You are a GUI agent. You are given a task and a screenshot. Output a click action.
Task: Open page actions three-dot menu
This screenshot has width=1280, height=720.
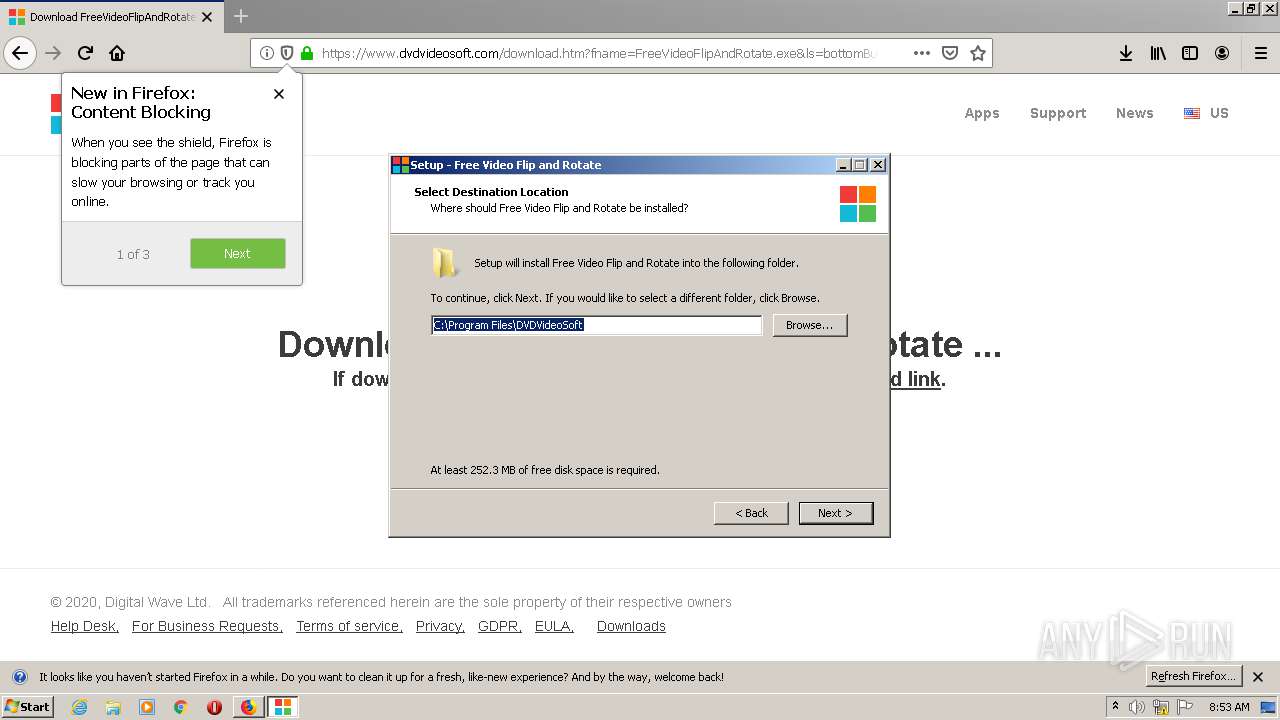coord(922,53)
